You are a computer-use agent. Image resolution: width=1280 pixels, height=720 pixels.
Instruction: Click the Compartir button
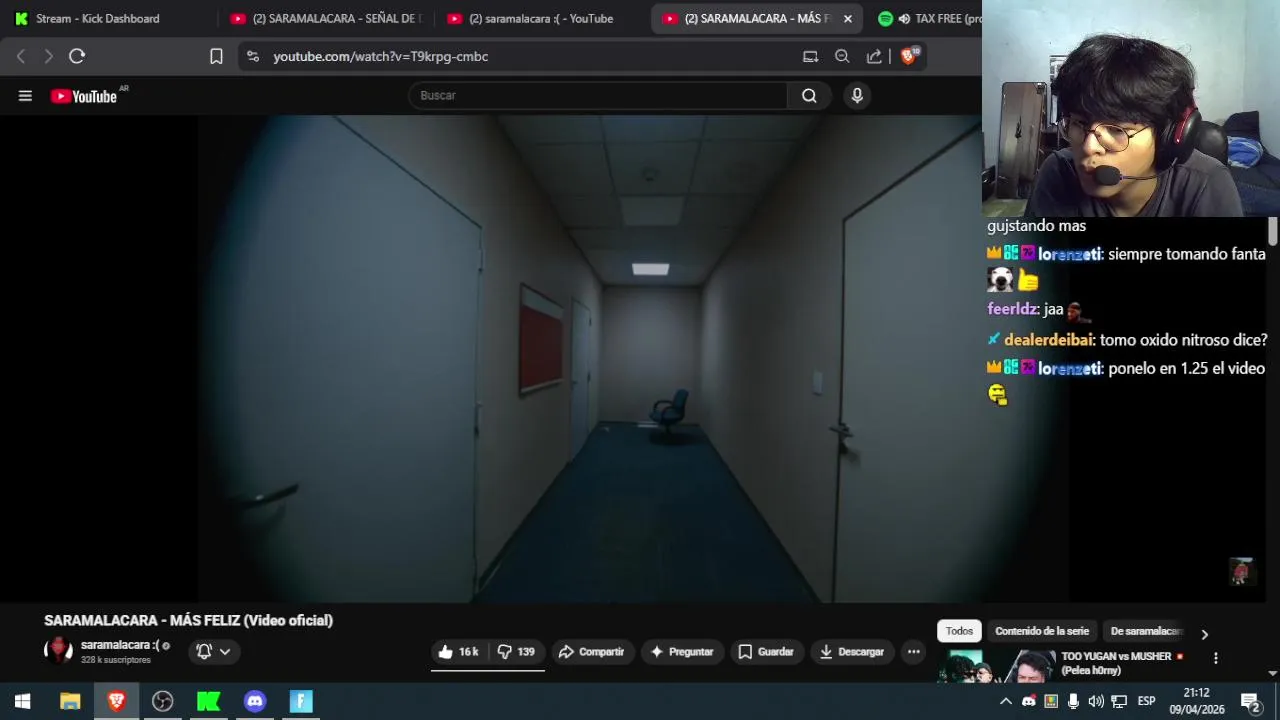coord(591,652)
